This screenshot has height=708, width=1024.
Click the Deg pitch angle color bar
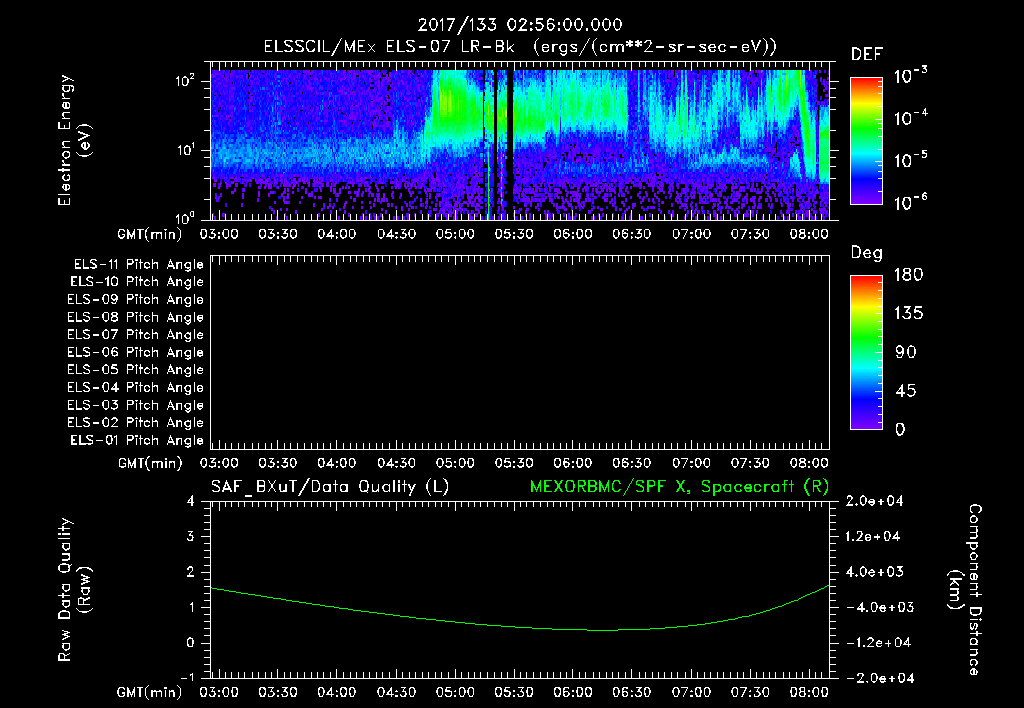(x=866, y=352)
